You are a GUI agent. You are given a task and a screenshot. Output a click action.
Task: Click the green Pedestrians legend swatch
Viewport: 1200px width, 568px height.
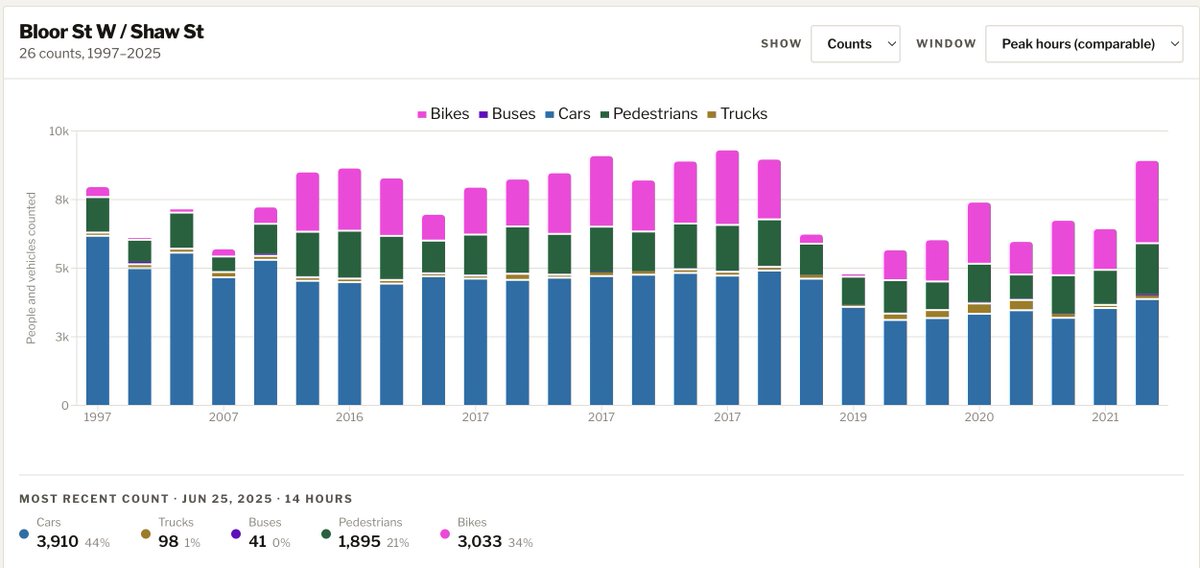tap(604, 115)
